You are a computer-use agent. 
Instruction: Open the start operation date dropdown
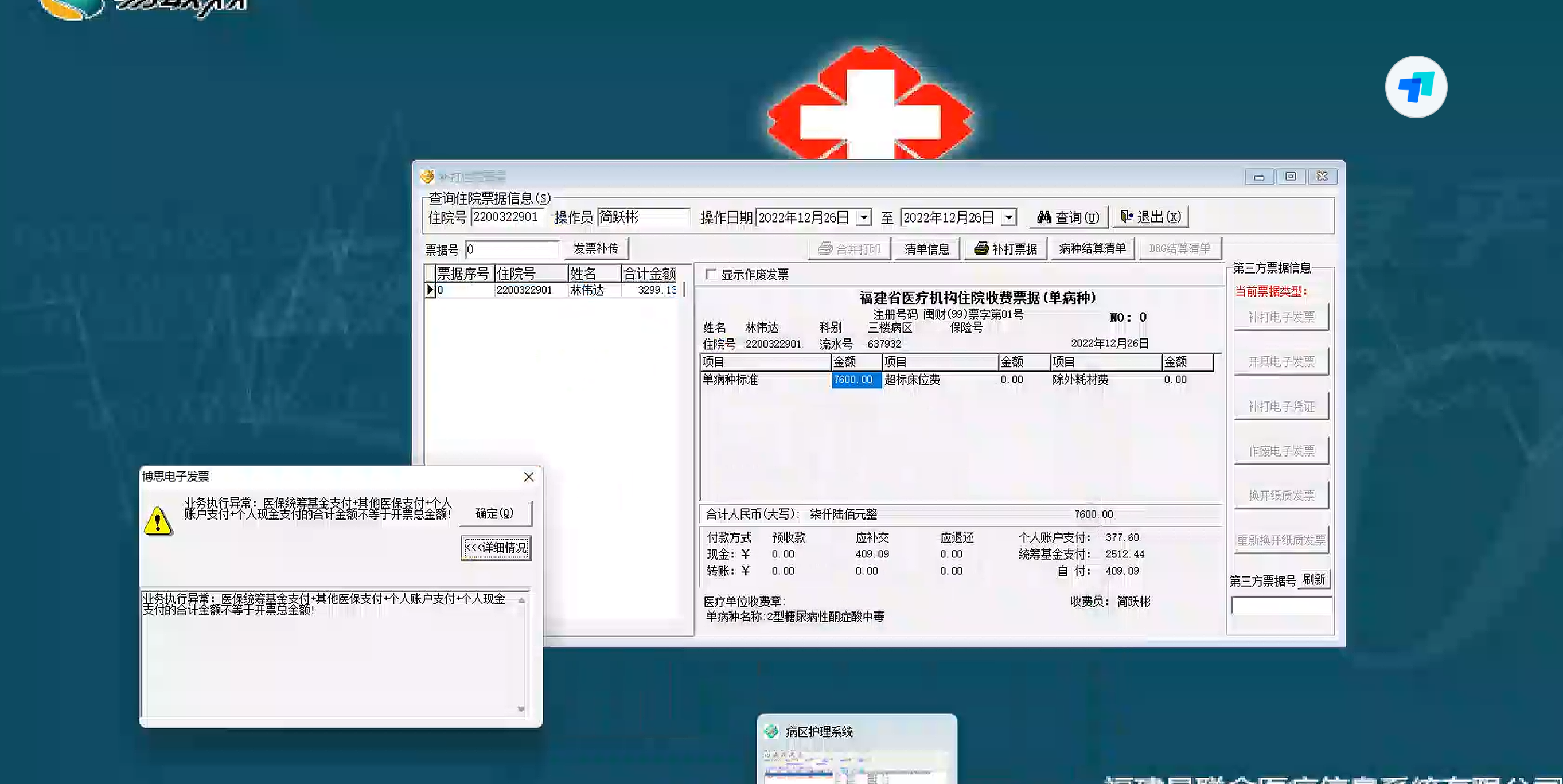(x=864, y=217)
